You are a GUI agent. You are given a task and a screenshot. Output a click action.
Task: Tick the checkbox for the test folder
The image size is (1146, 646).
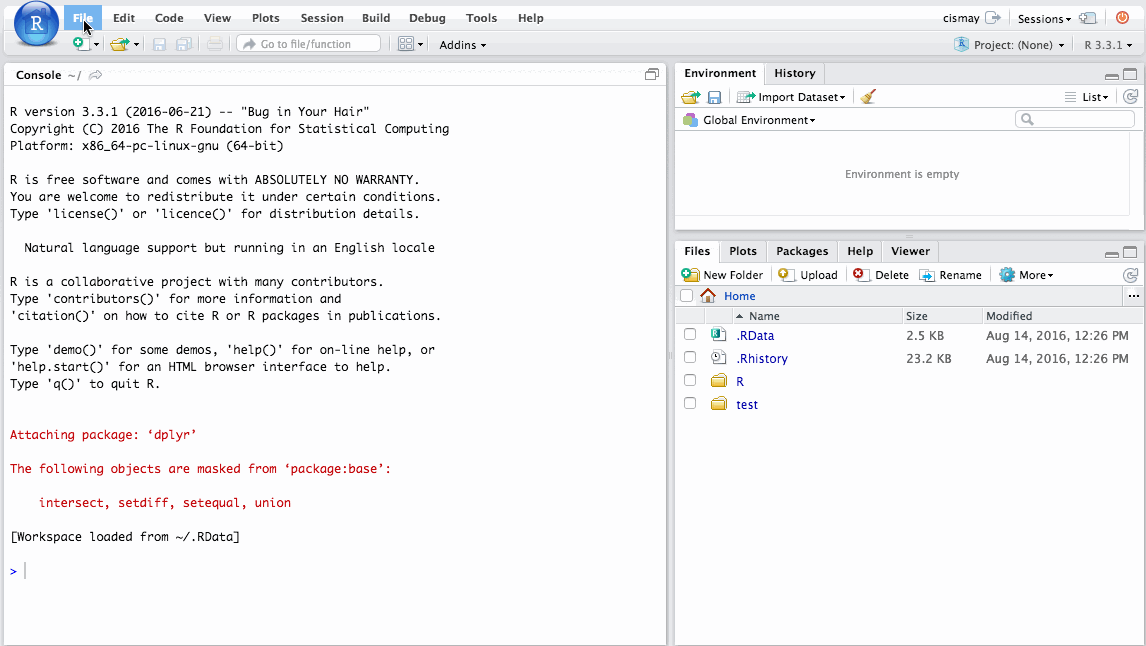coord(690,404)
